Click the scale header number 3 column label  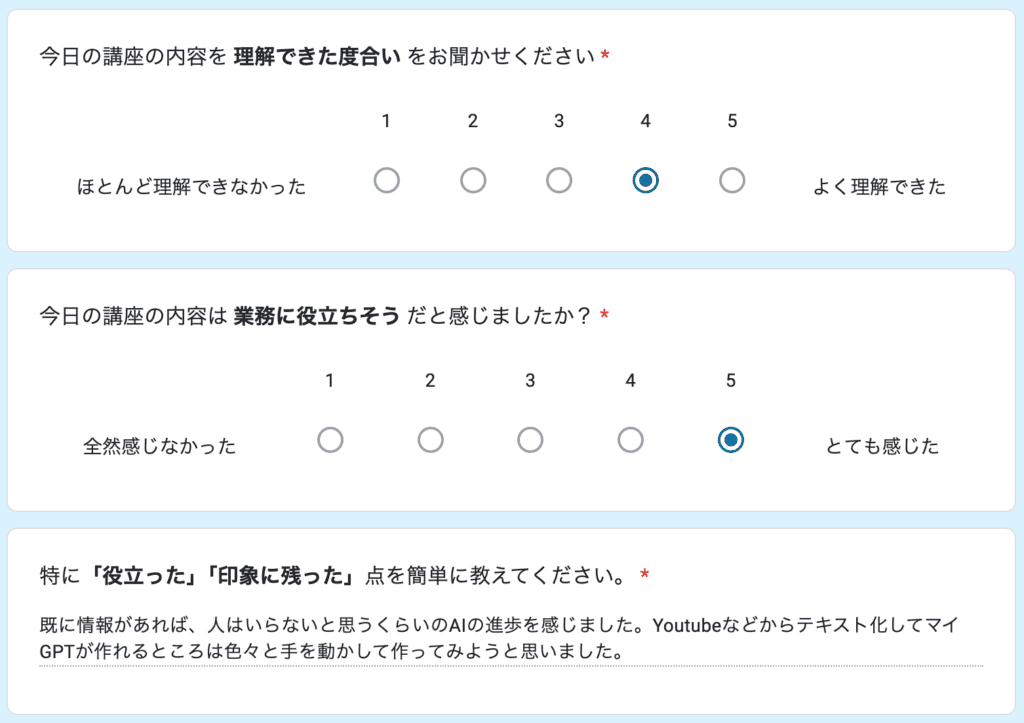(x=559, y=120)
